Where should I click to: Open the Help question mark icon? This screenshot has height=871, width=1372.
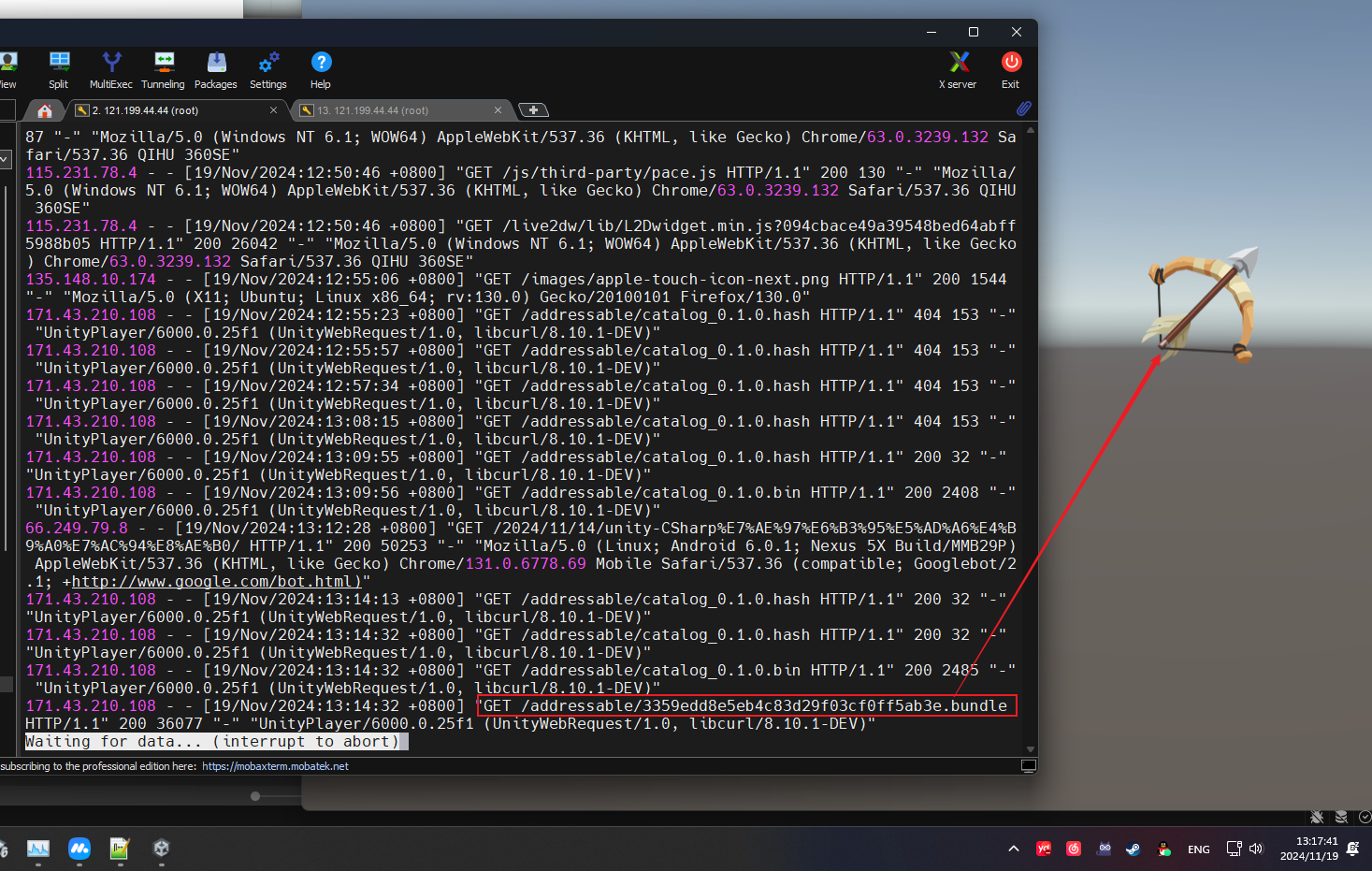(x=321, y=70)
